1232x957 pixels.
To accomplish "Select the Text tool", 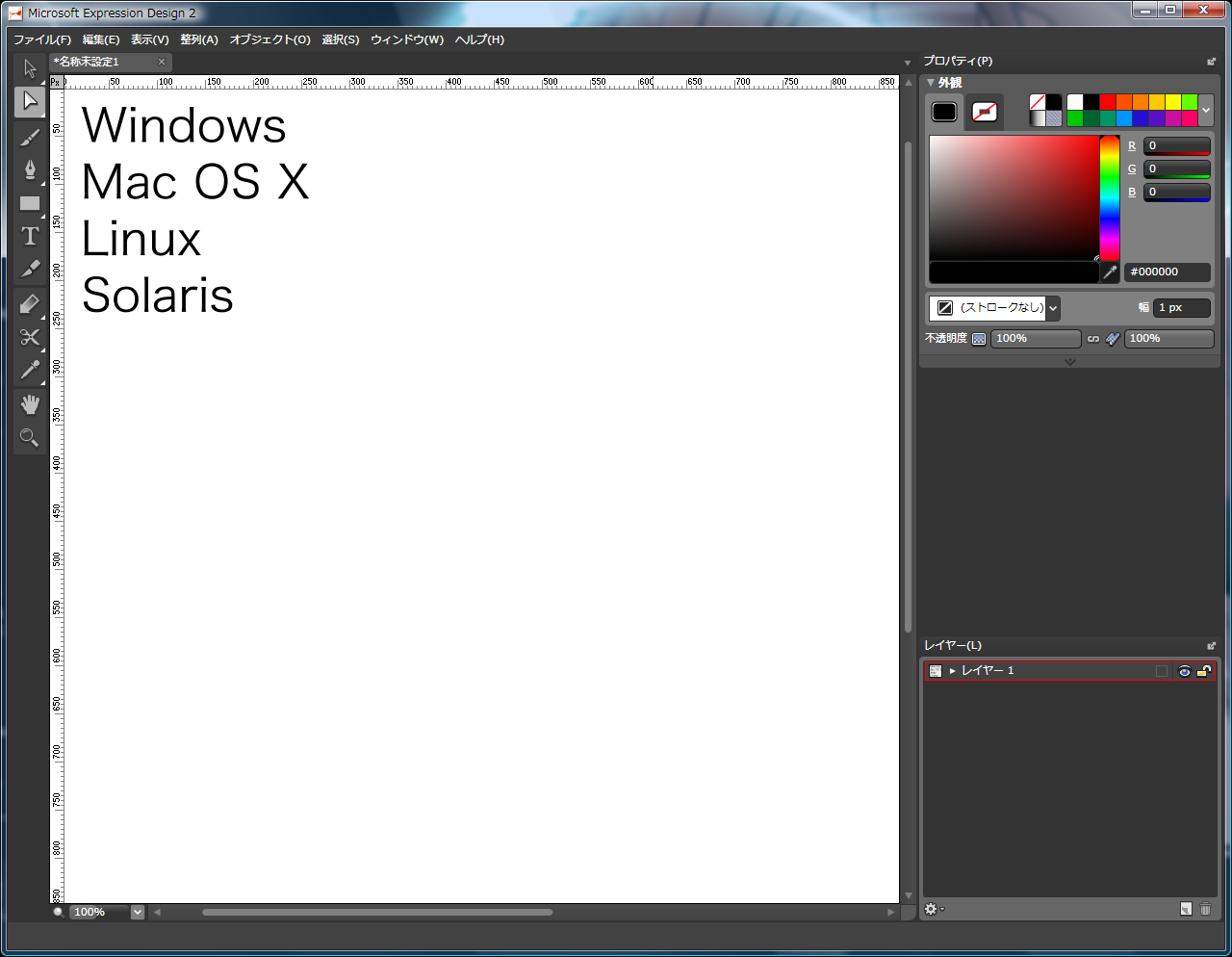I will [x=30, y=236].
